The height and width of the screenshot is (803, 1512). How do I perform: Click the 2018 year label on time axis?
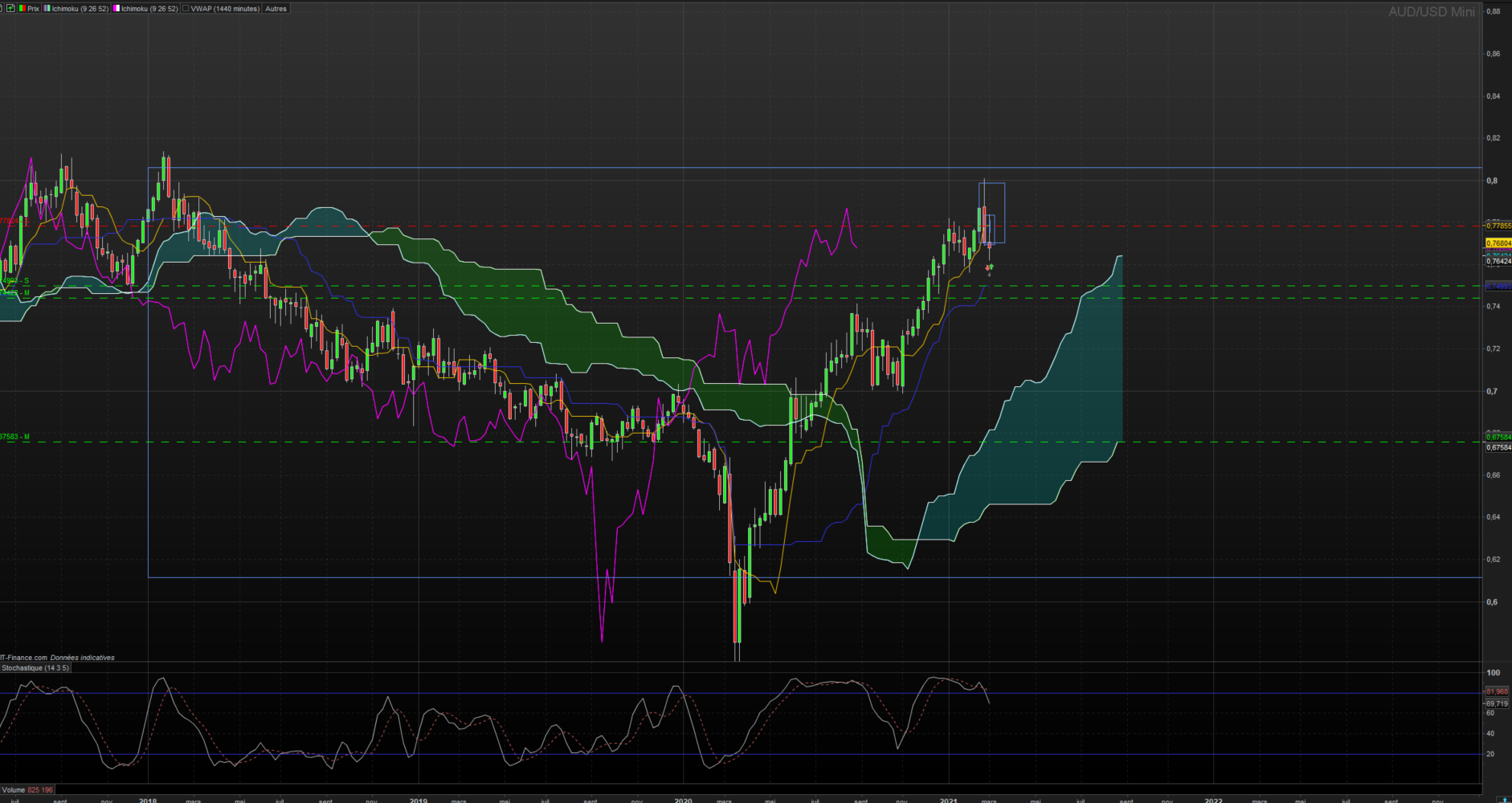(x=148, y=800)
